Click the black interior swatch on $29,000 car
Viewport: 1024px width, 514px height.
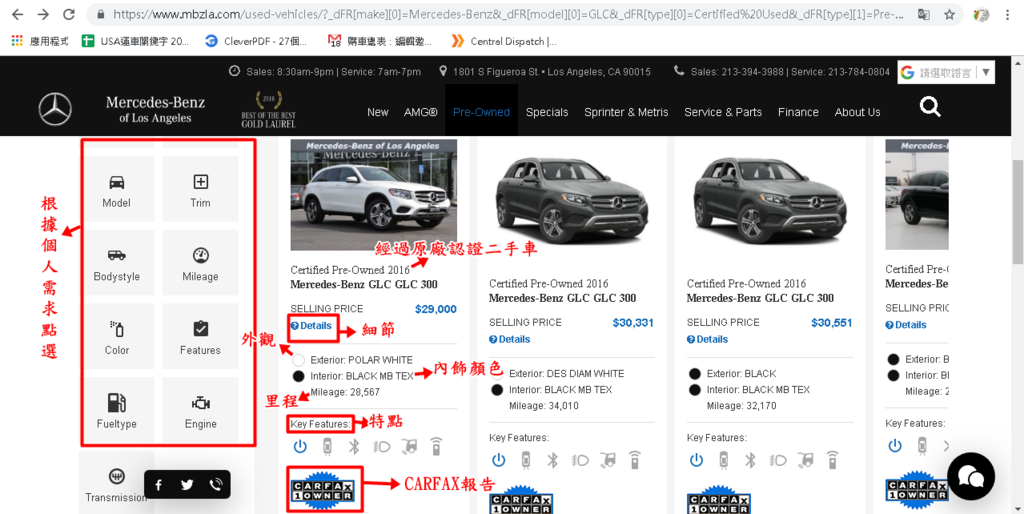click(299, 376)
